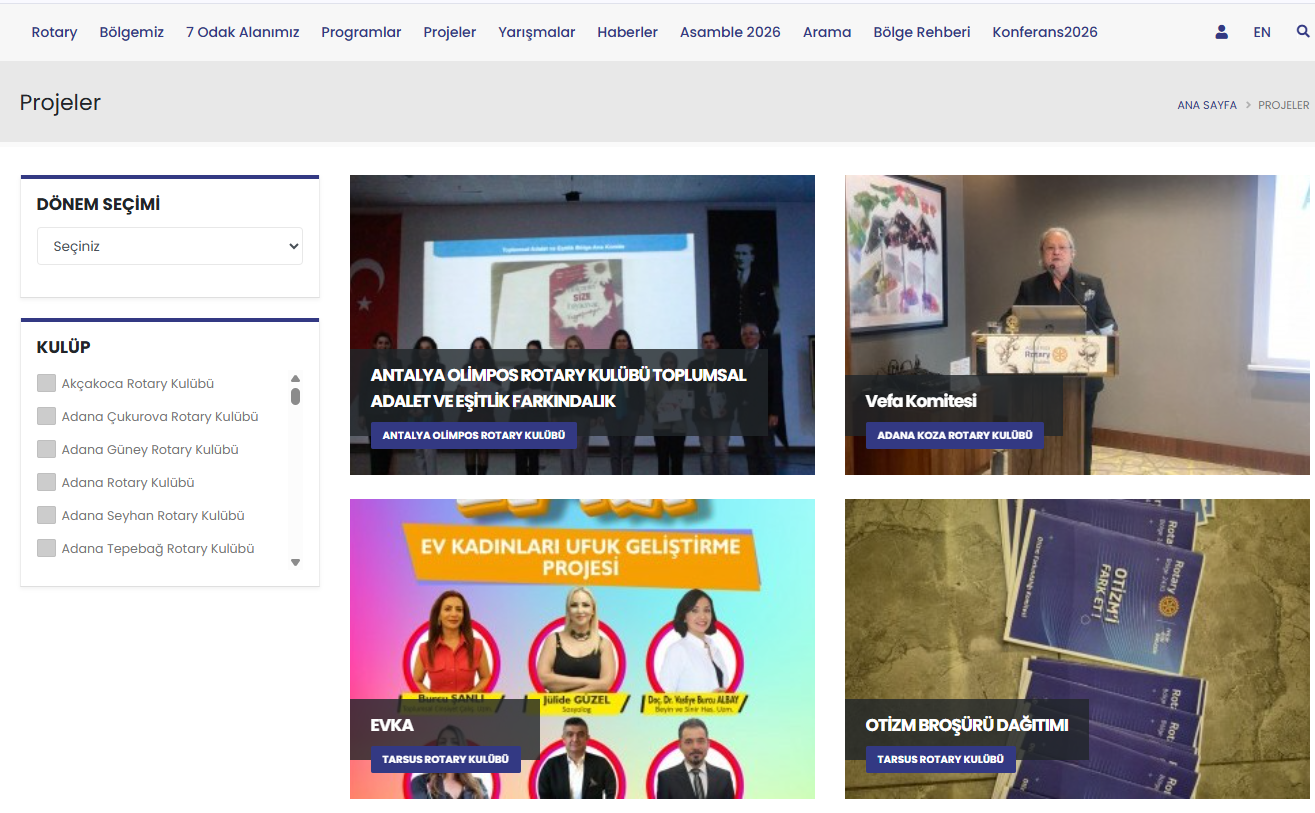Image resolution: width=1315 pixels, height=813 pixels.
Task: Open the Otizm Broşürü Dağıtımı project
Action: tap(966, 725)
